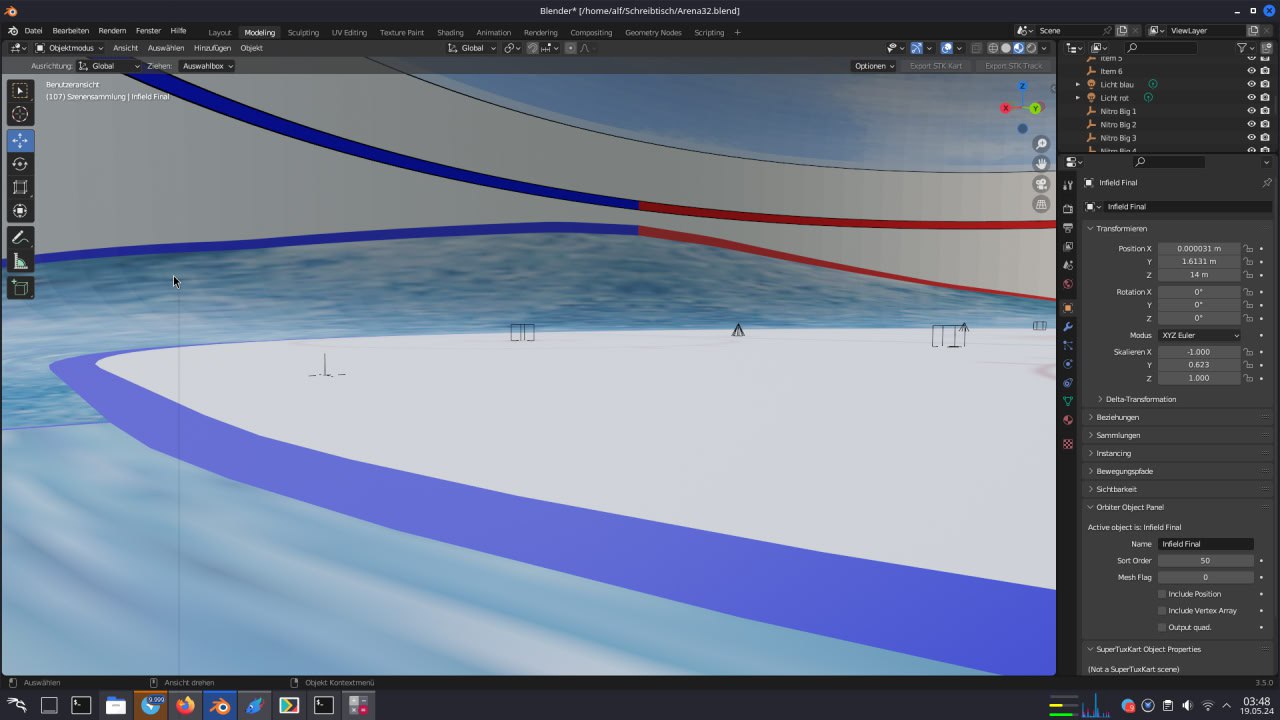Switch to perspective/orthographic grid view icon
The height and width of the screenshot is (720, 1280).
click(x=1041, y=204)
